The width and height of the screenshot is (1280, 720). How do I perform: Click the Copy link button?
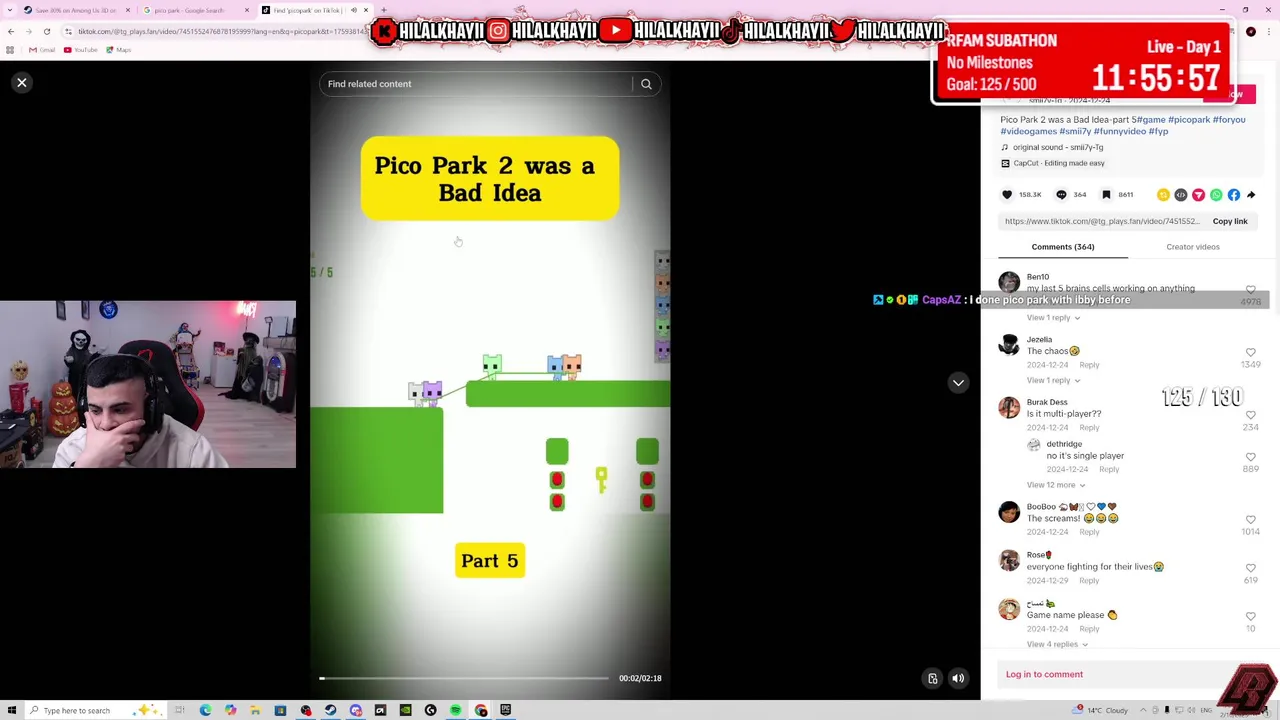pos(1230,221)
